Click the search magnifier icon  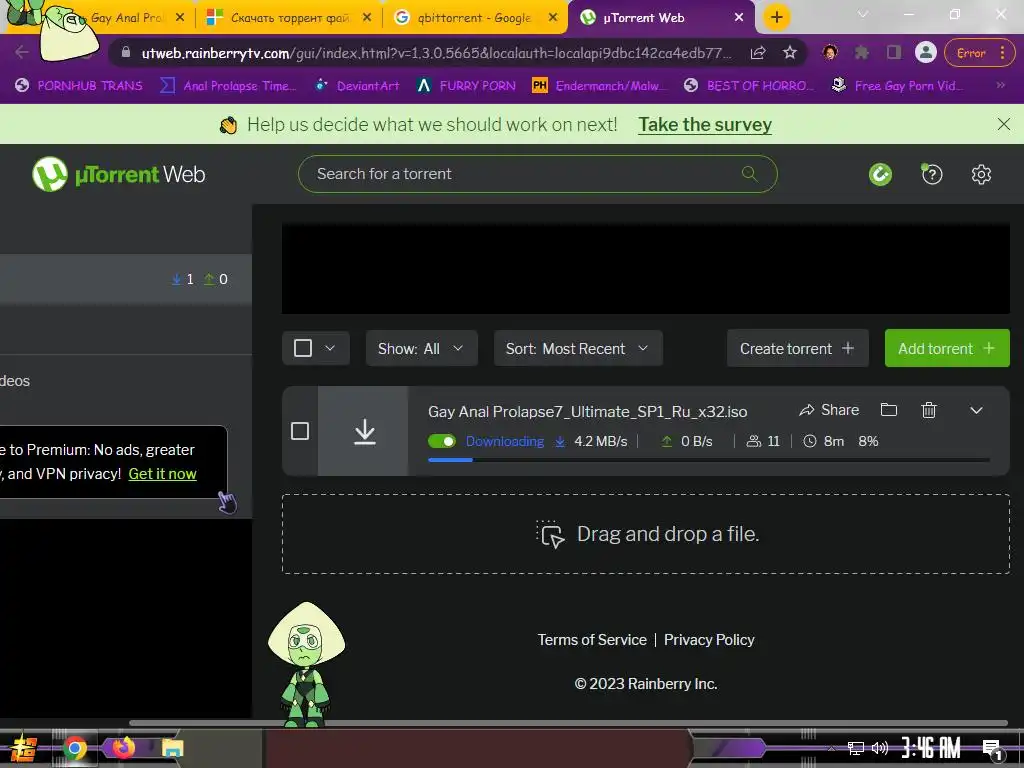(750, 174)
